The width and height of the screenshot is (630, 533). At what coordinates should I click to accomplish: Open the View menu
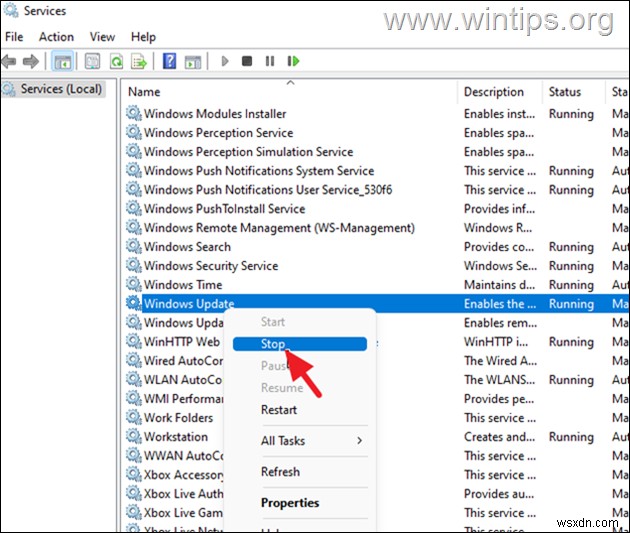click(102, 37)
